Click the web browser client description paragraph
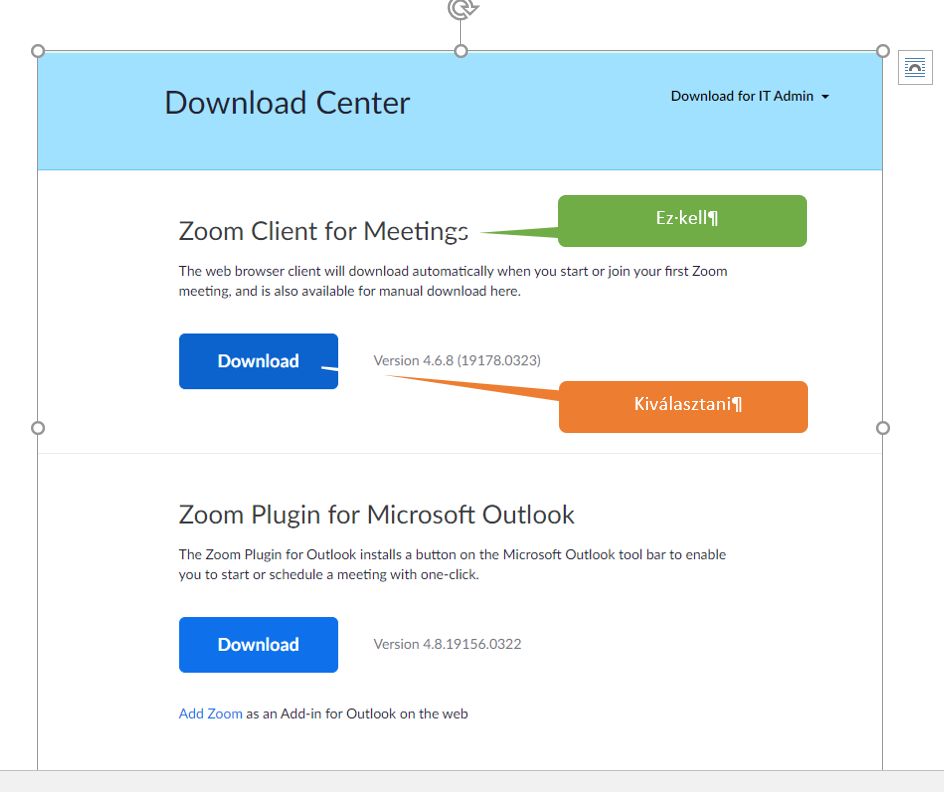 (452, 281)
